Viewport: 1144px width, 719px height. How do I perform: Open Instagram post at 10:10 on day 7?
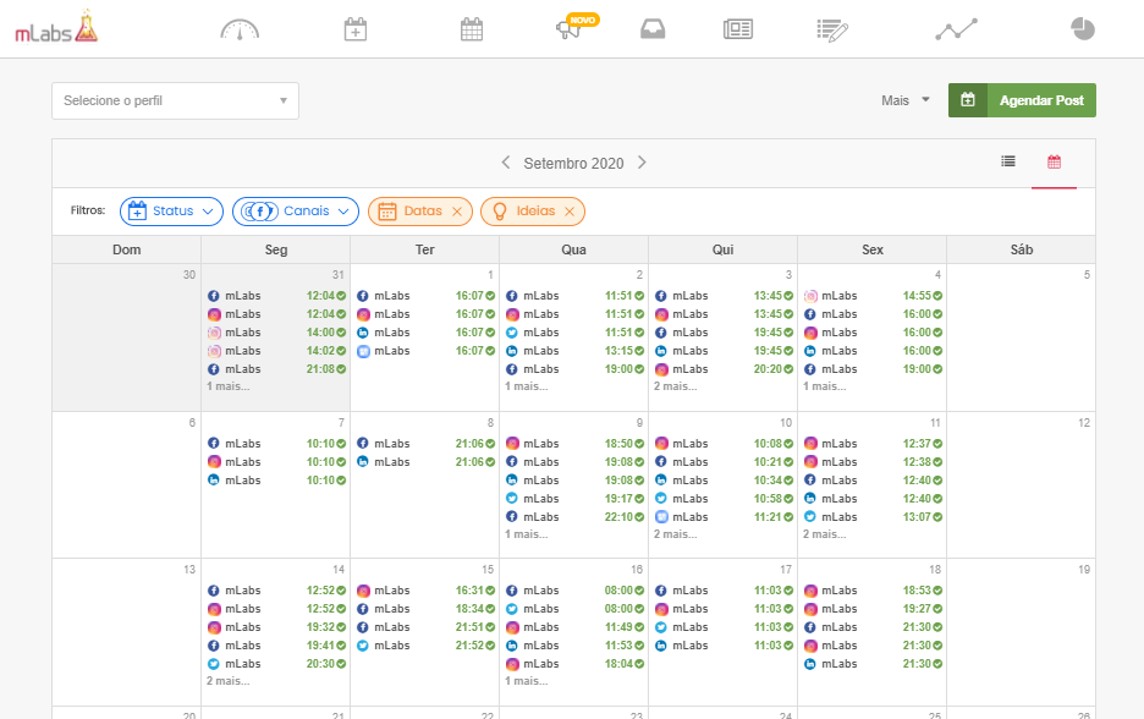click(276, 462)
